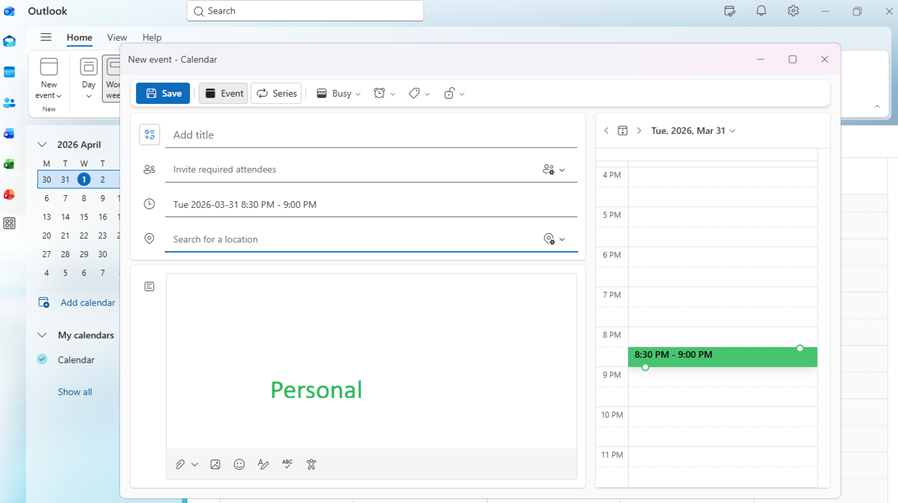Open notifications bell icon

point(761,11)
